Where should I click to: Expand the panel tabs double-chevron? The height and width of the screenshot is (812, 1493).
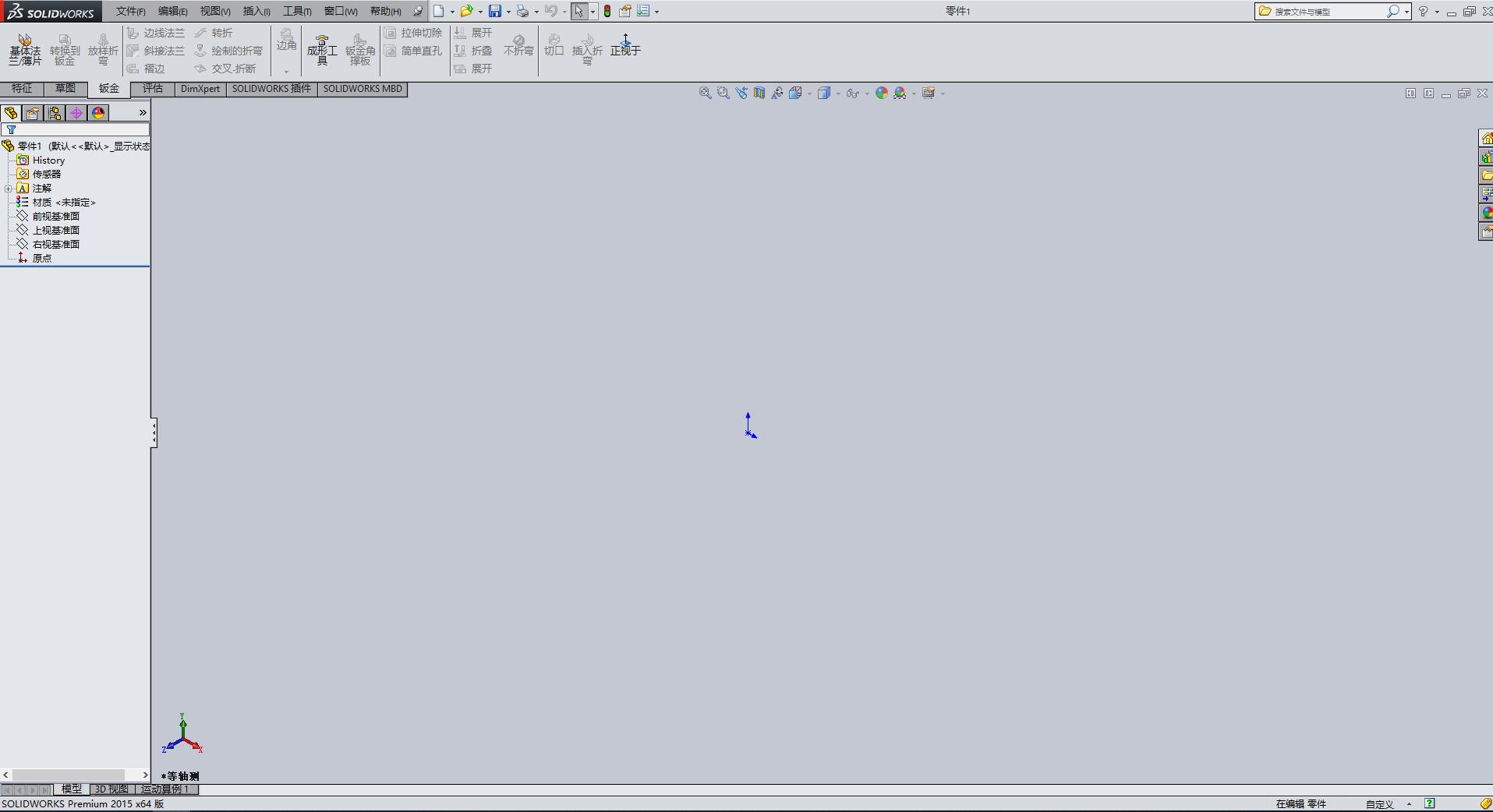click(x=143, y=113)
